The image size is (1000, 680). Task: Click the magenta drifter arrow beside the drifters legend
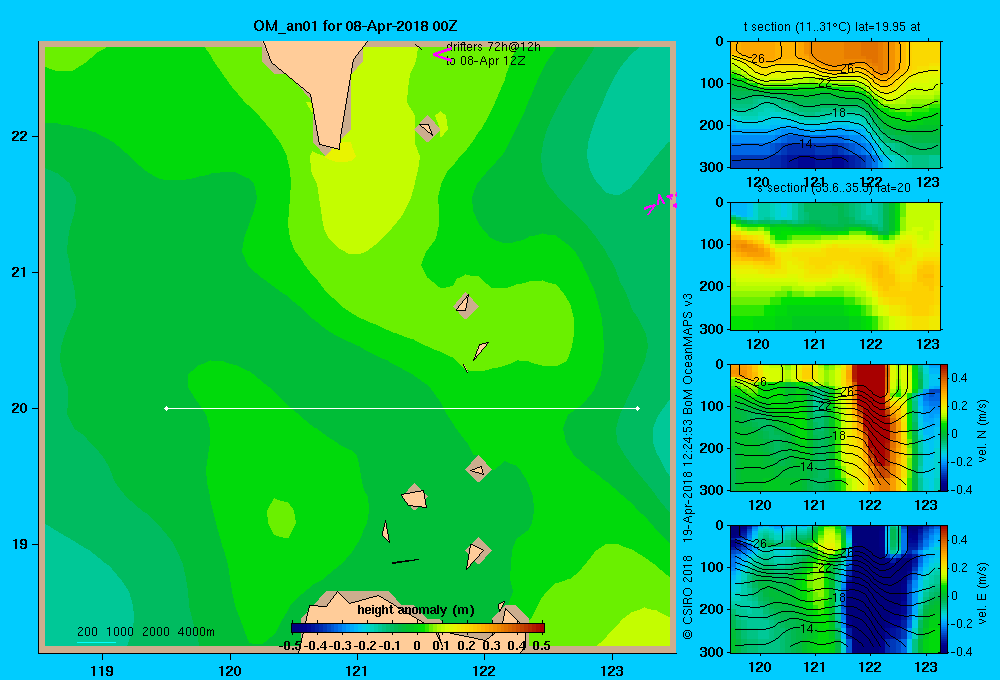coord(443,55)
